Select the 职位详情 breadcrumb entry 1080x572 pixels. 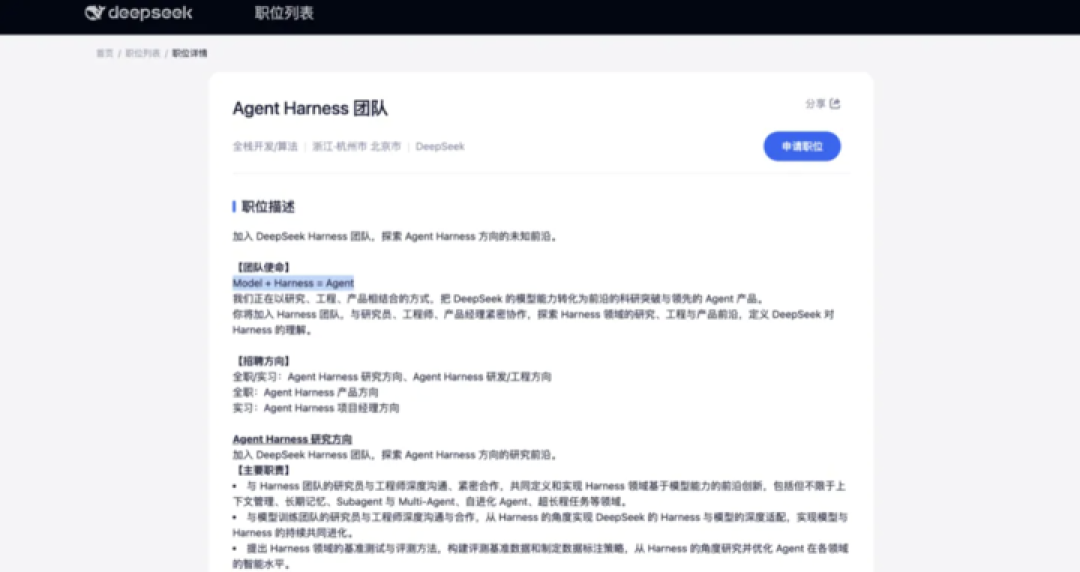pyautogui.click(x=189, y=53)
